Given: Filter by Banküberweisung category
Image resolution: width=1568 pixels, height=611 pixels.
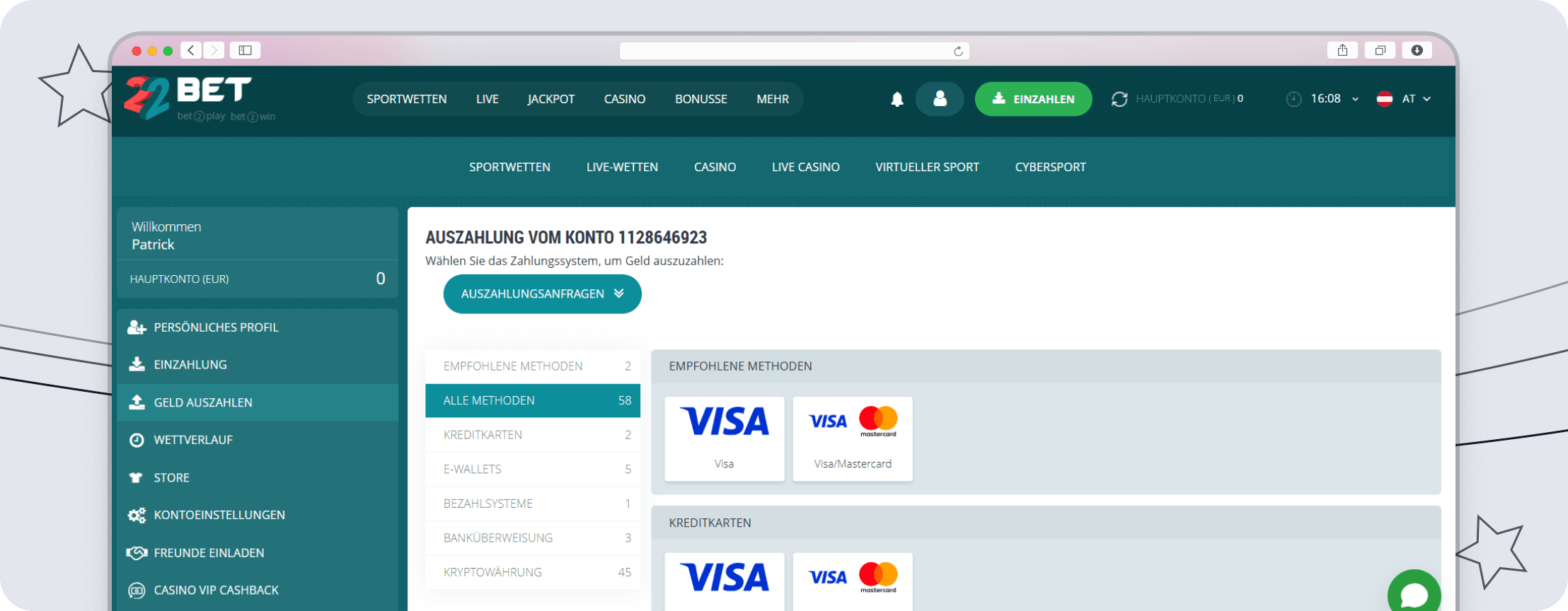Looking at the screenshot, I should pyautogui.click(x=533, y=537).
